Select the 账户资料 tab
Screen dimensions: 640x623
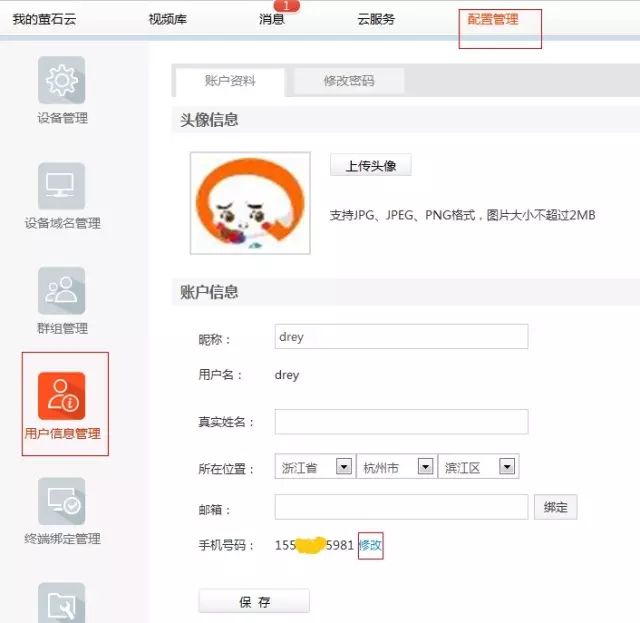coord(229,81)
